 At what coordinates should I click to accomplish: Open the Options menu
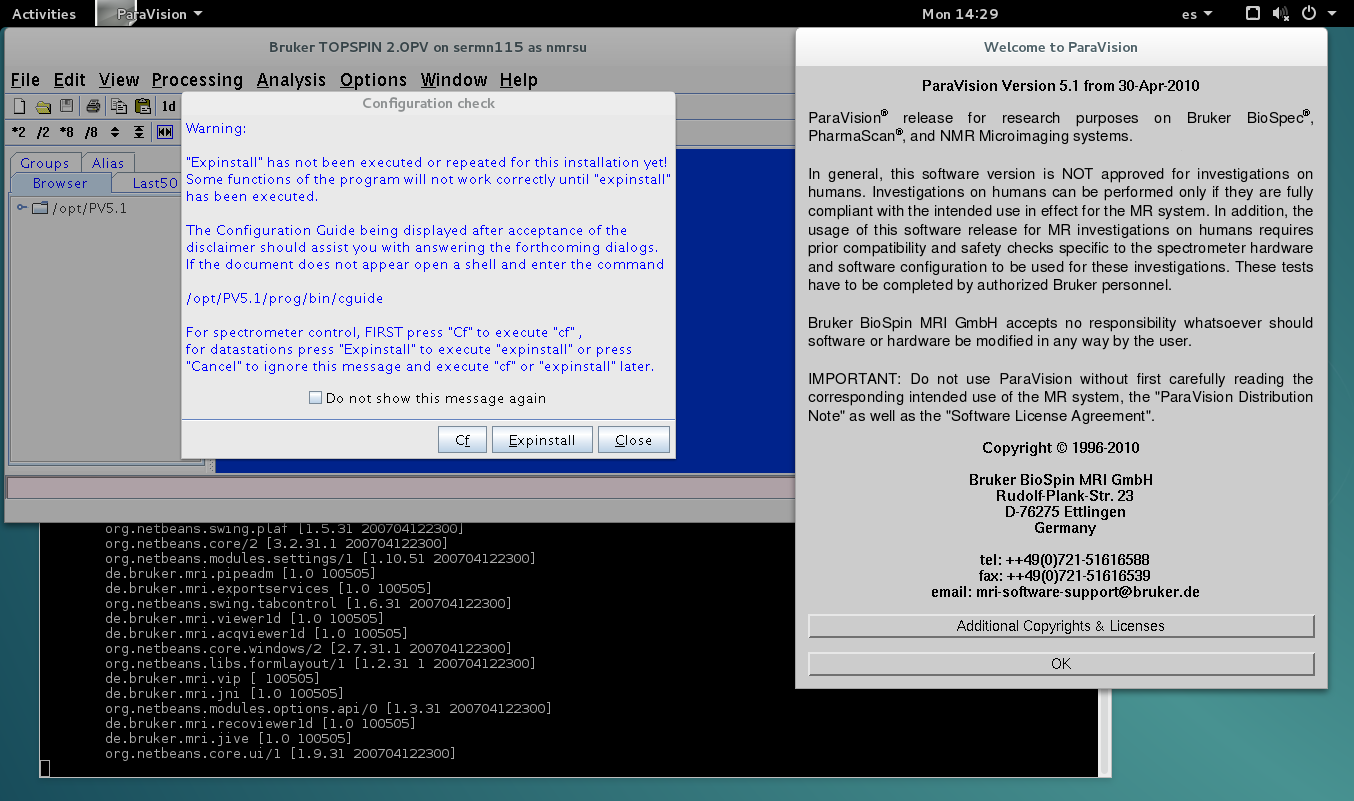[x=373, y=80]
